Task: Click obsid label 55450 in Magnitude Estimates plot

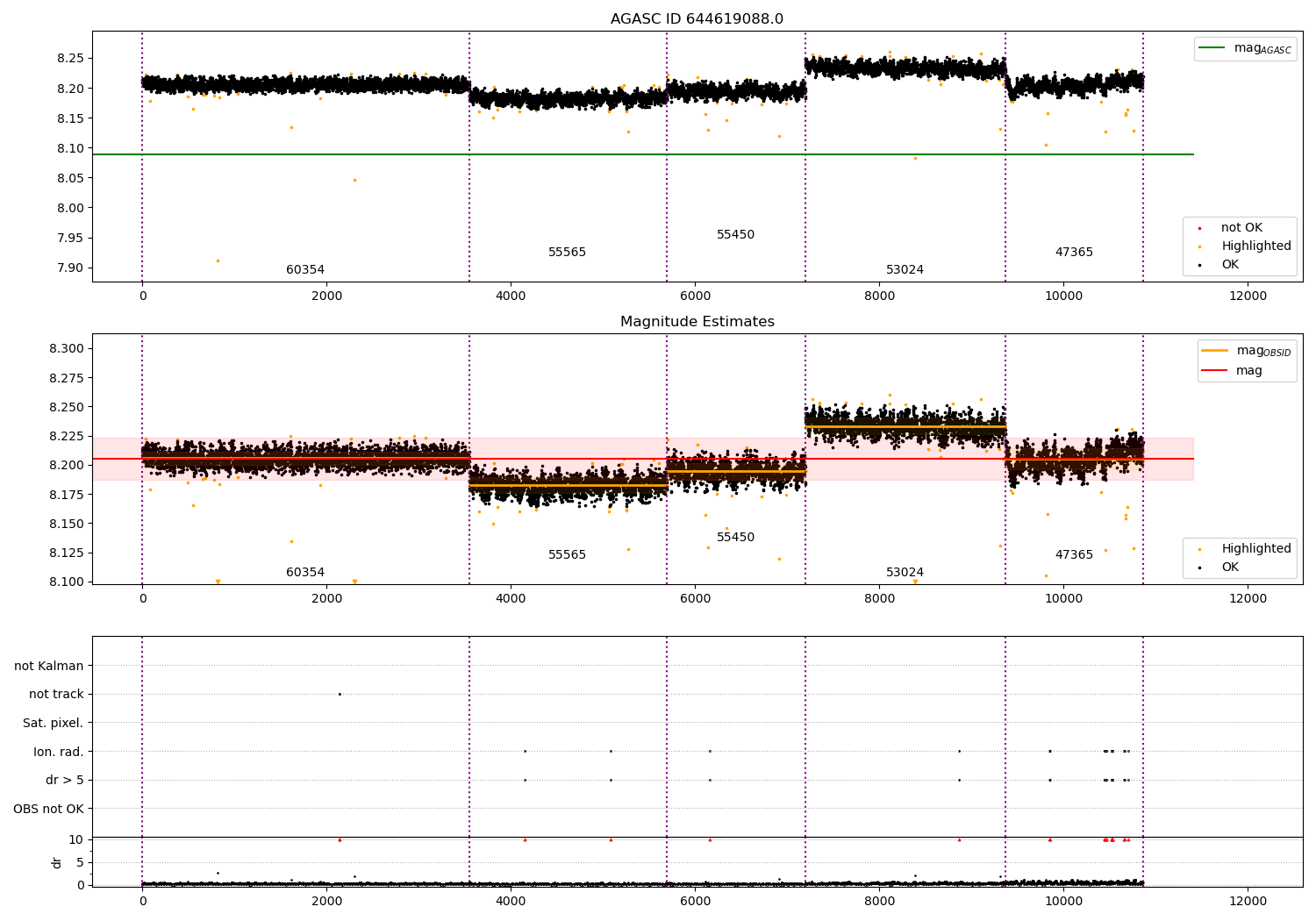Action: [x=735, y=538]
